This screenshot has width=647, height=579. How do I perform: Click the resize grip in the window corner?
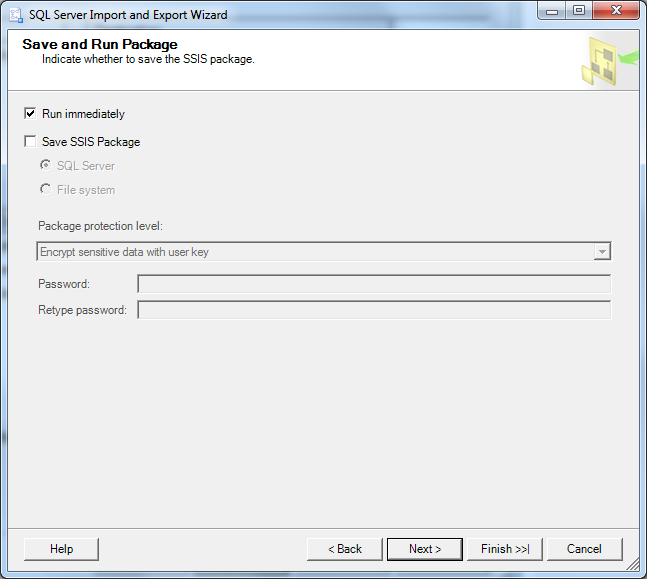(633, 565)
